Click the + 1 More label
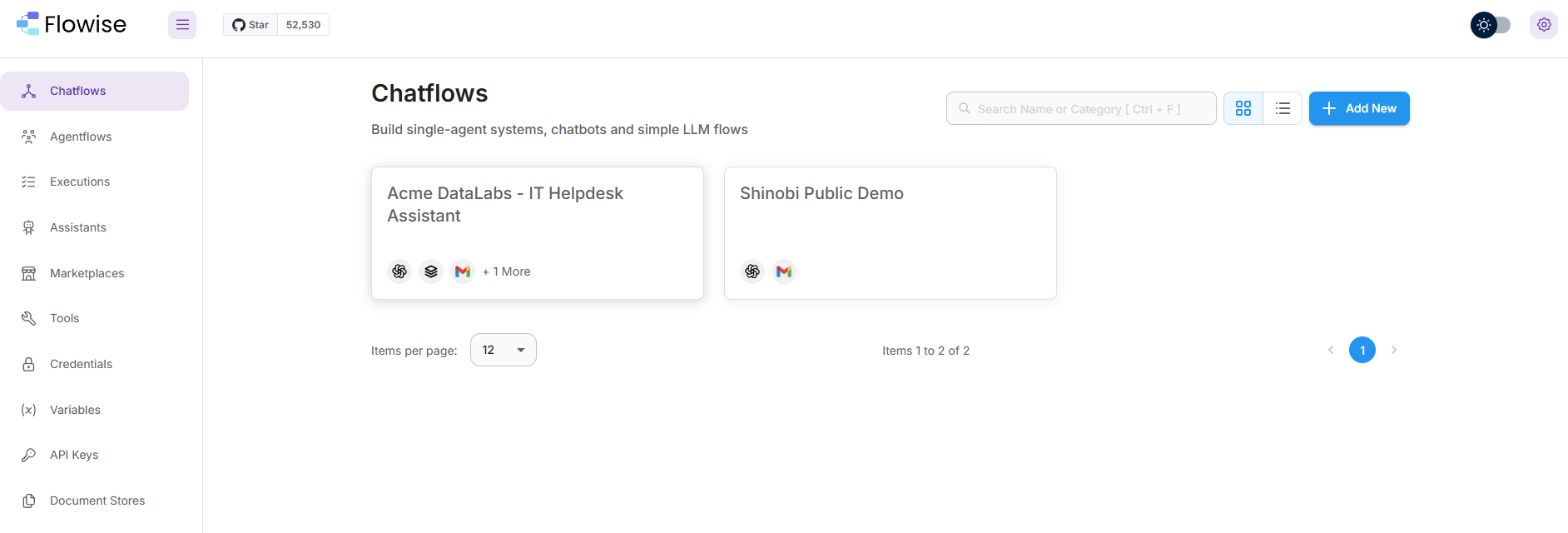This screenshot has height=533, width=1568. (x=506, y=271)
